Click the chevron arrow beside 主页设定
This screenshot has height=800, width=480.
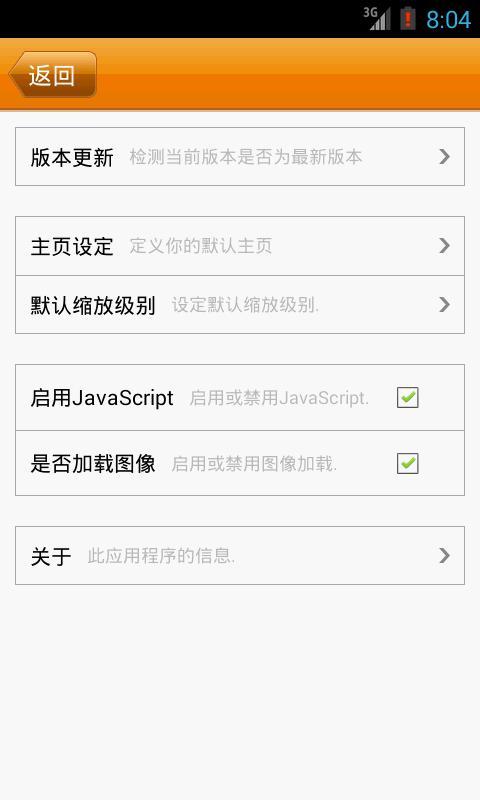(444, 246)
